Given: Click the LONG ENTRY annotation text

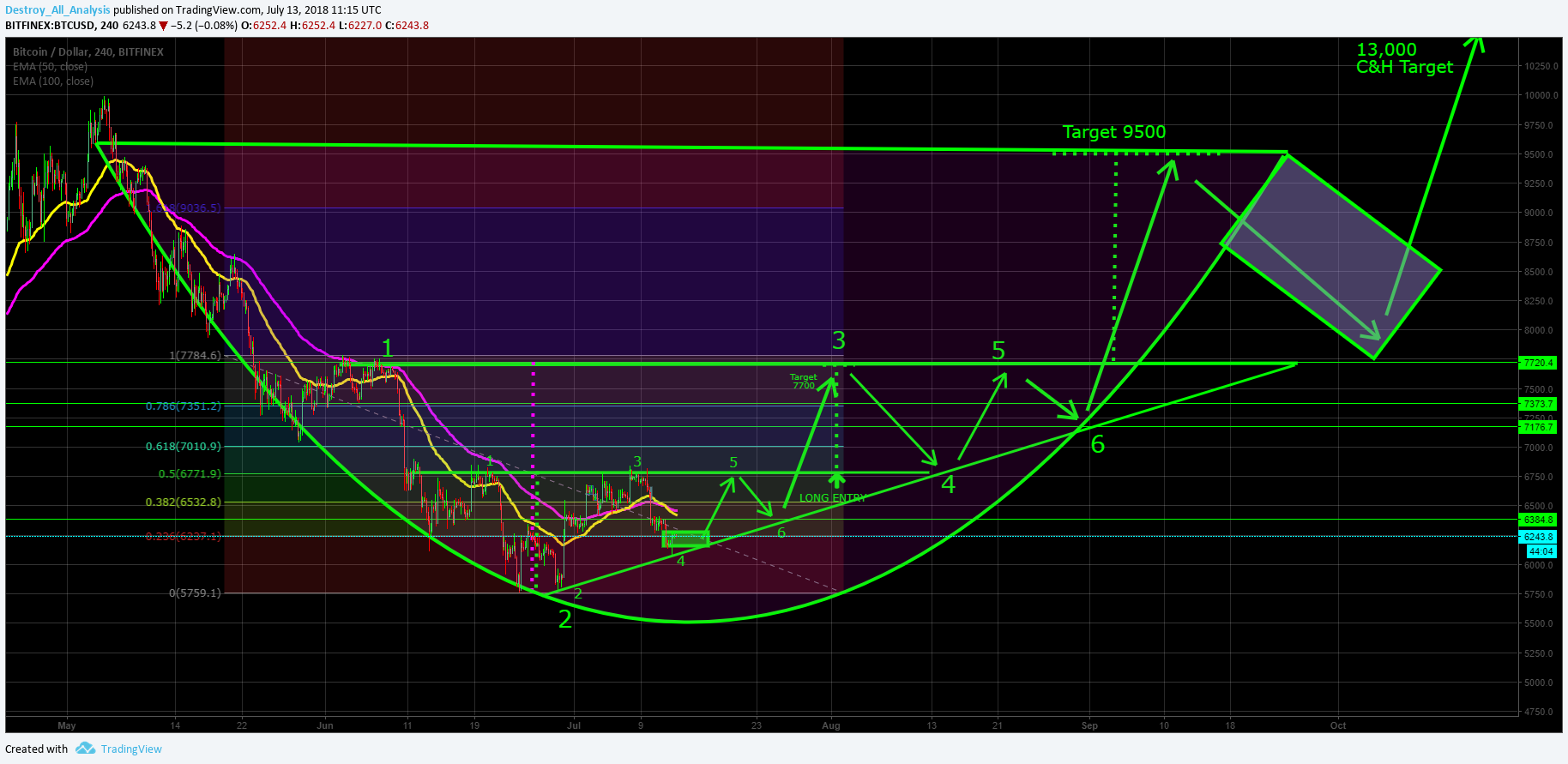Looking at the screenshot, I should (833, 498).
